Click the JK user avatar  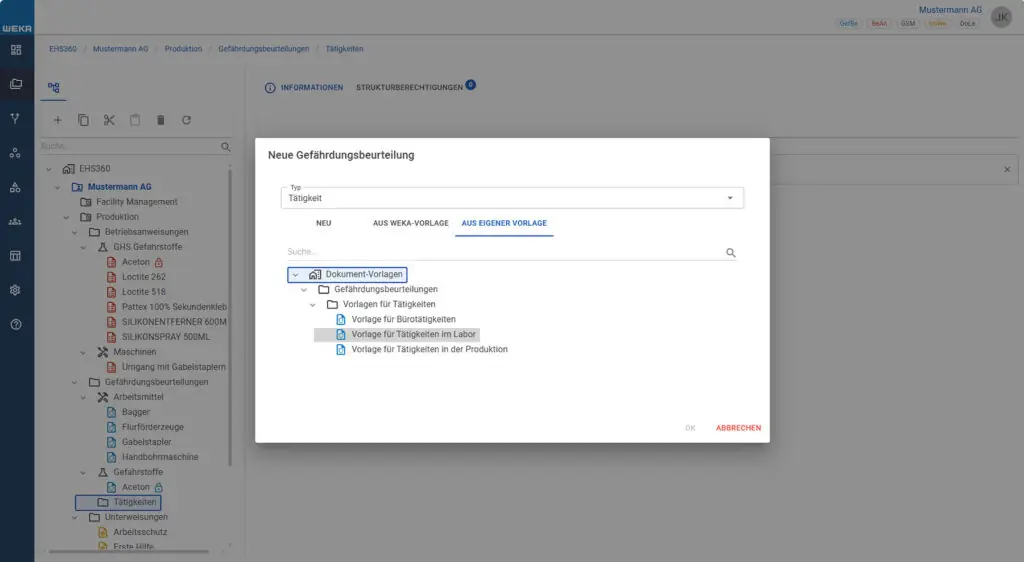point(1001,17)
